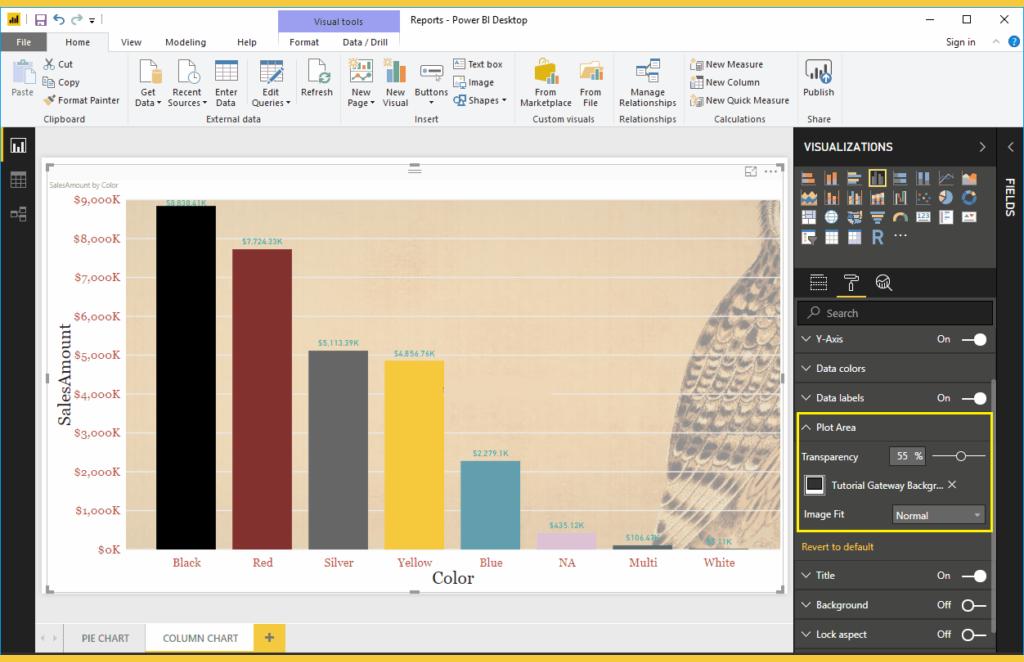The width and height of the screenshot is (1024, 662).
Task: Switch to the PIE CHART page tab
Action: click(105, 638)
